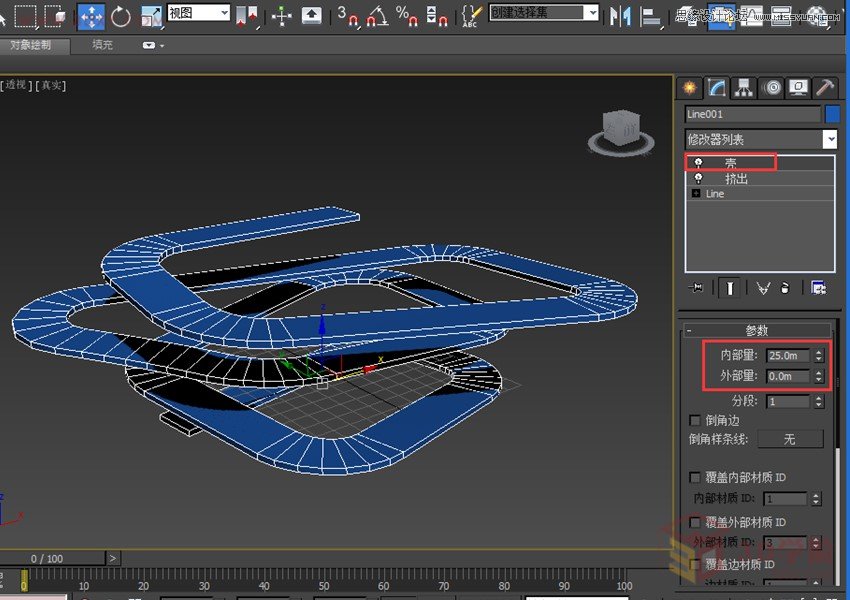Click the 分段 value field
This screenshot has height=600, width=850.
[x=788, y=402]
